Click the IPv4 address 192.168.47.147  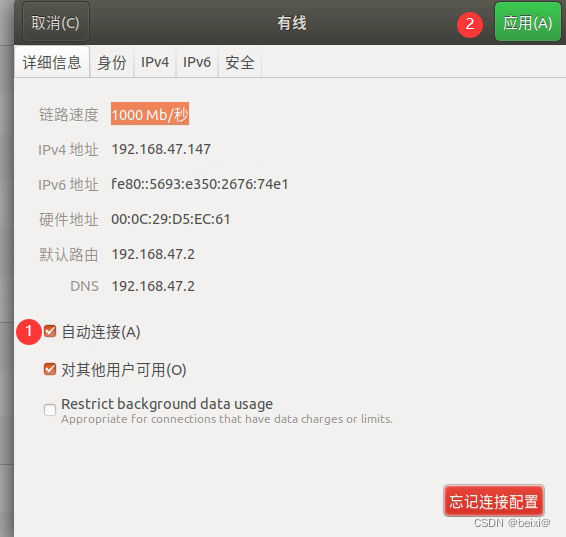tap(161, 149)
